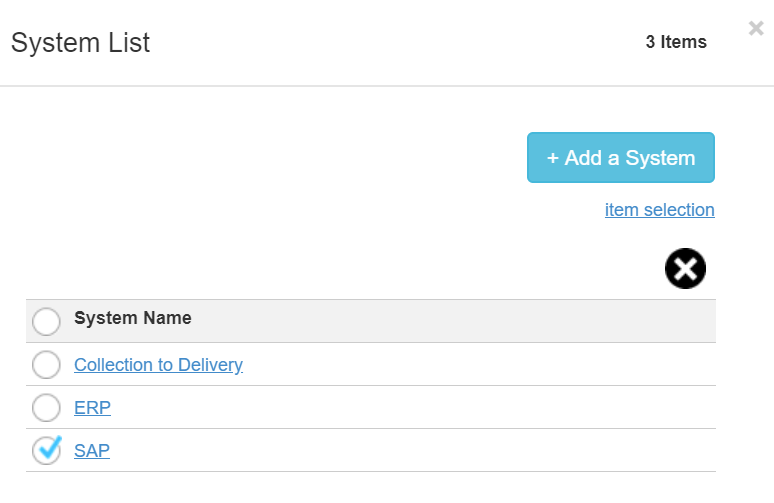Open the item selection link
The height and width of the screenshot is (503, 774).
pyautogui.click(x=659, y=210)
